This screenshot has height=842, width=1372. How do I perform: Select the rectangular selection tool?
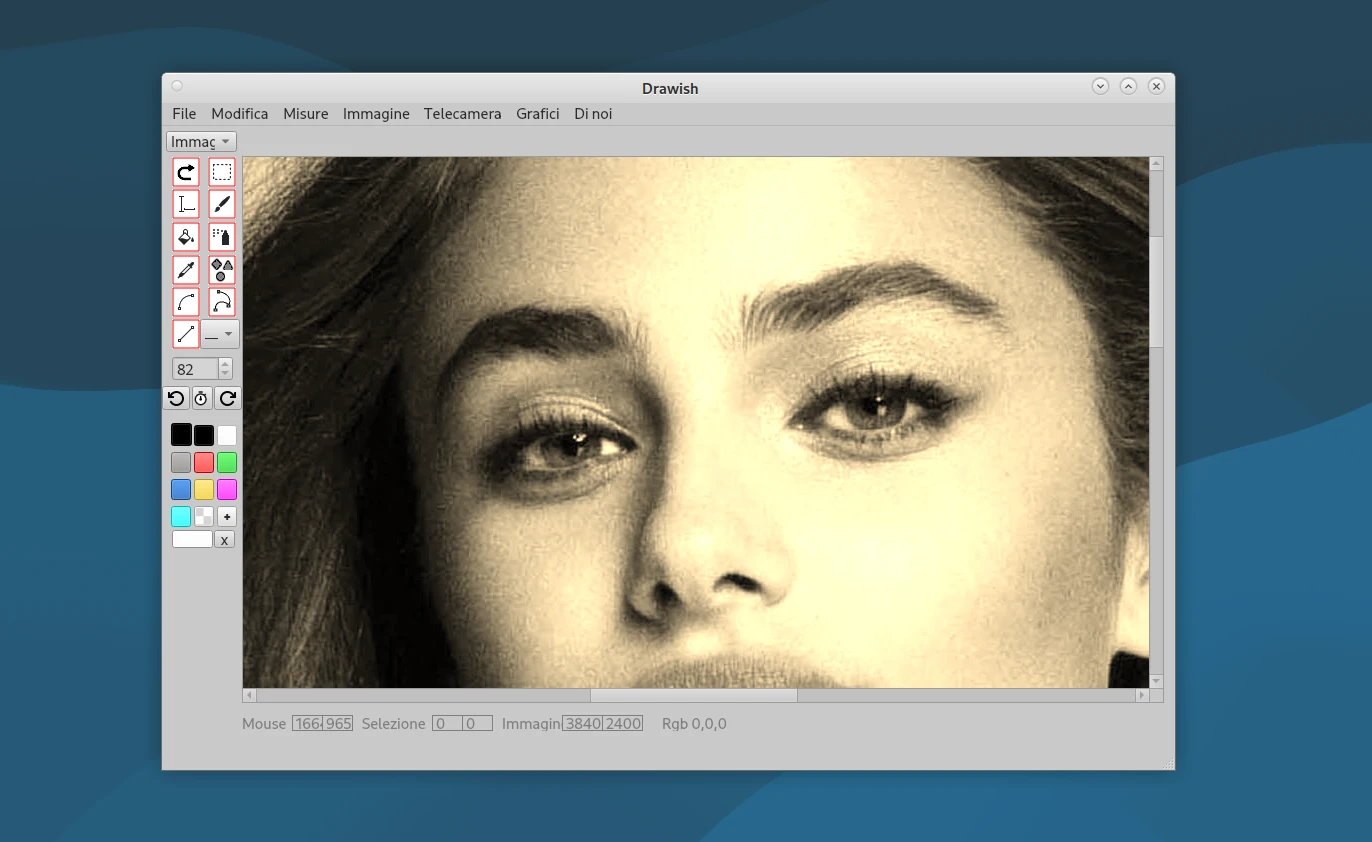point(222,172)
